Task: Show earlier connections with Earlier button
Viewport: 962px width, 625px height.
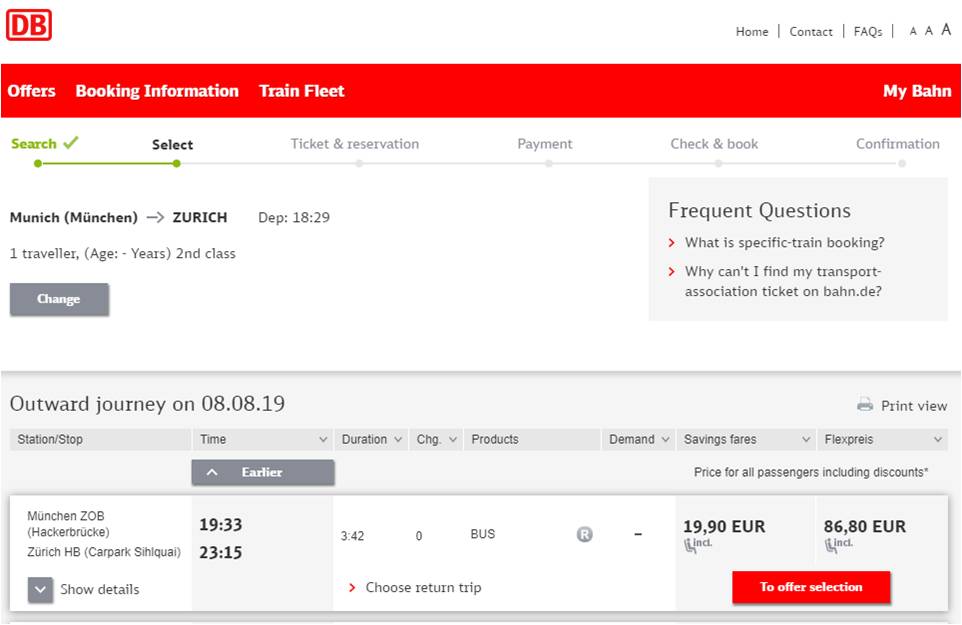Action: (x=263, y=472)
